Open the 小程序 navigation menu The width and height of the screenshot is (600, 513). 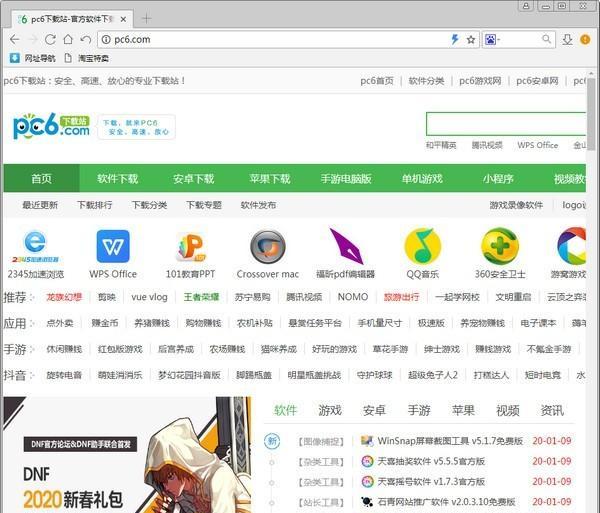pyautogui.click(x=498, y=178)
